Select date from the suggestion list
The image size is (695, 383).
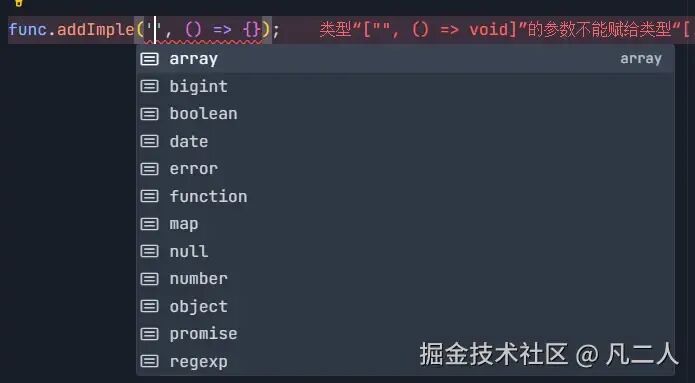pyautogui.click(x=405, y=141)
